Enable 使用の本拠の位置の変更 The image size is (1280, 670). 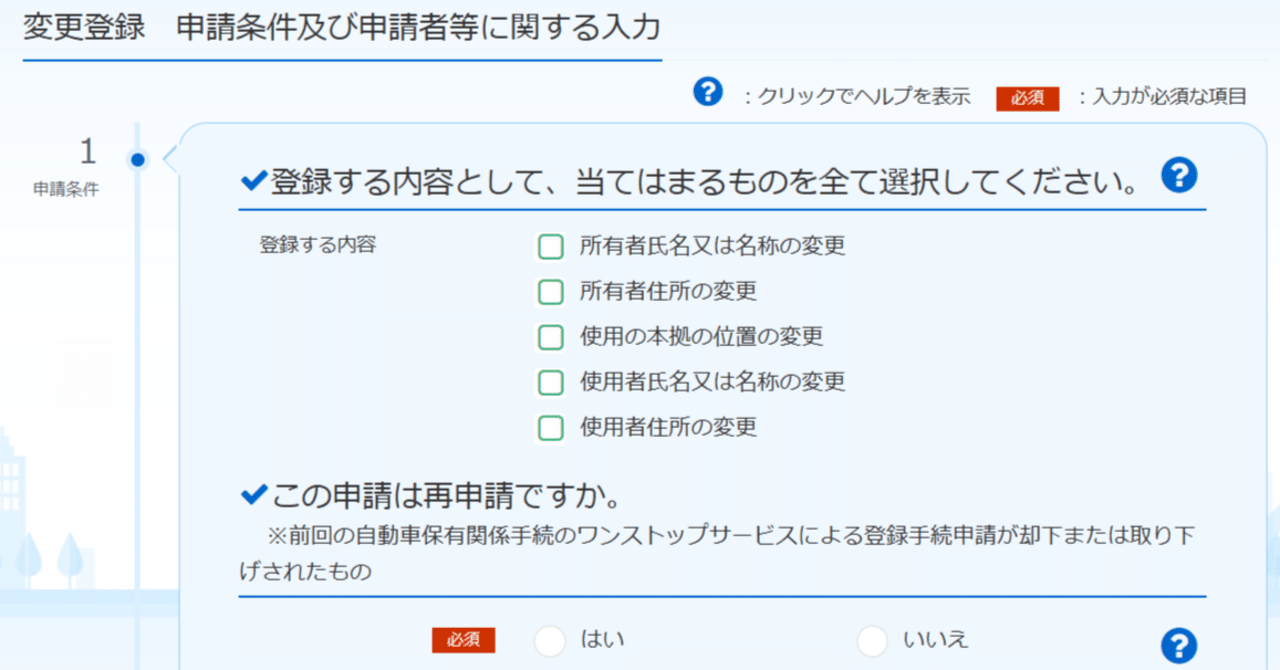[x=550, y=337]
